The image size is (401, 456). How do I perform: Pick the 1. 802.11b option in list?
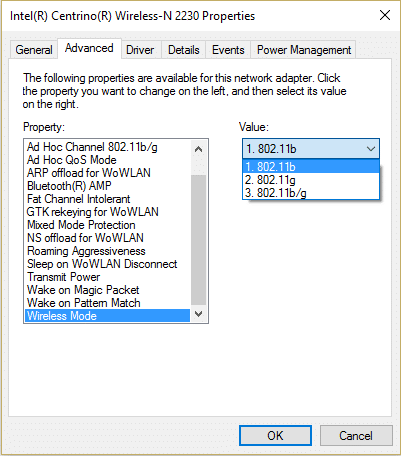point(311,167)
